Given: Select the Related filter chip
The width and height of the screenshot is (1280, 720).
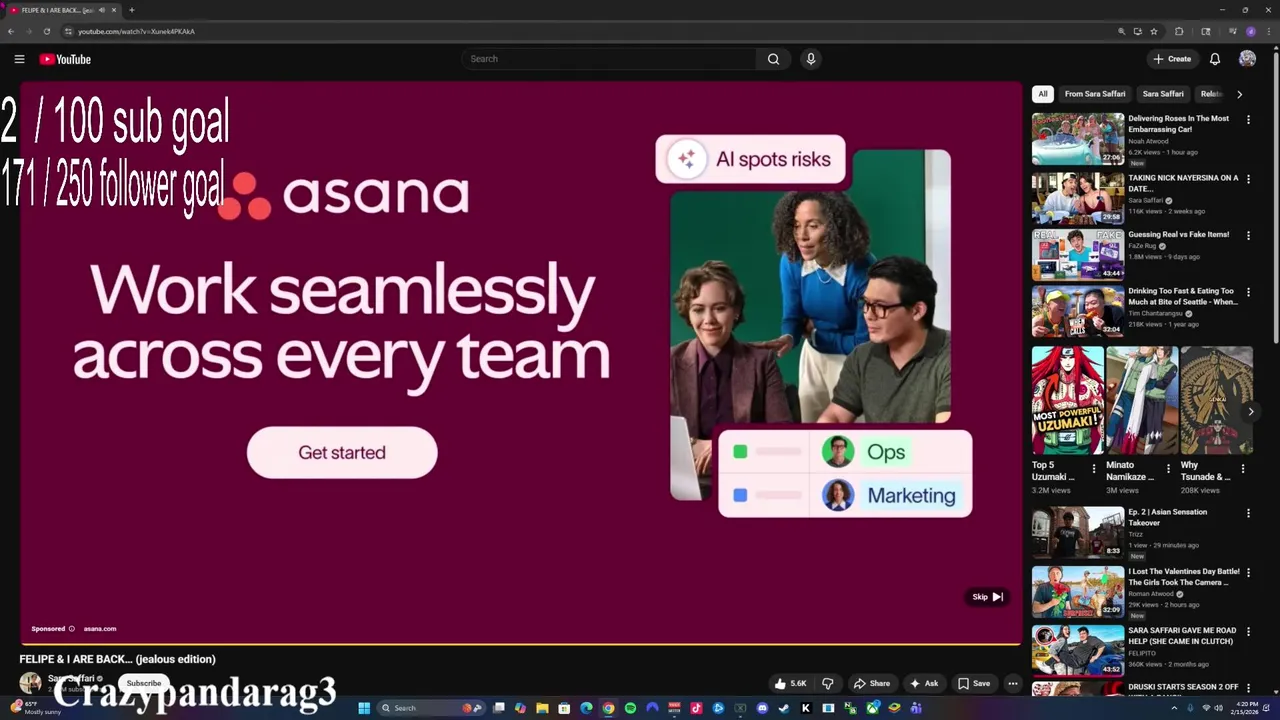Looking at the screenshot, I should coord(1211,94).
